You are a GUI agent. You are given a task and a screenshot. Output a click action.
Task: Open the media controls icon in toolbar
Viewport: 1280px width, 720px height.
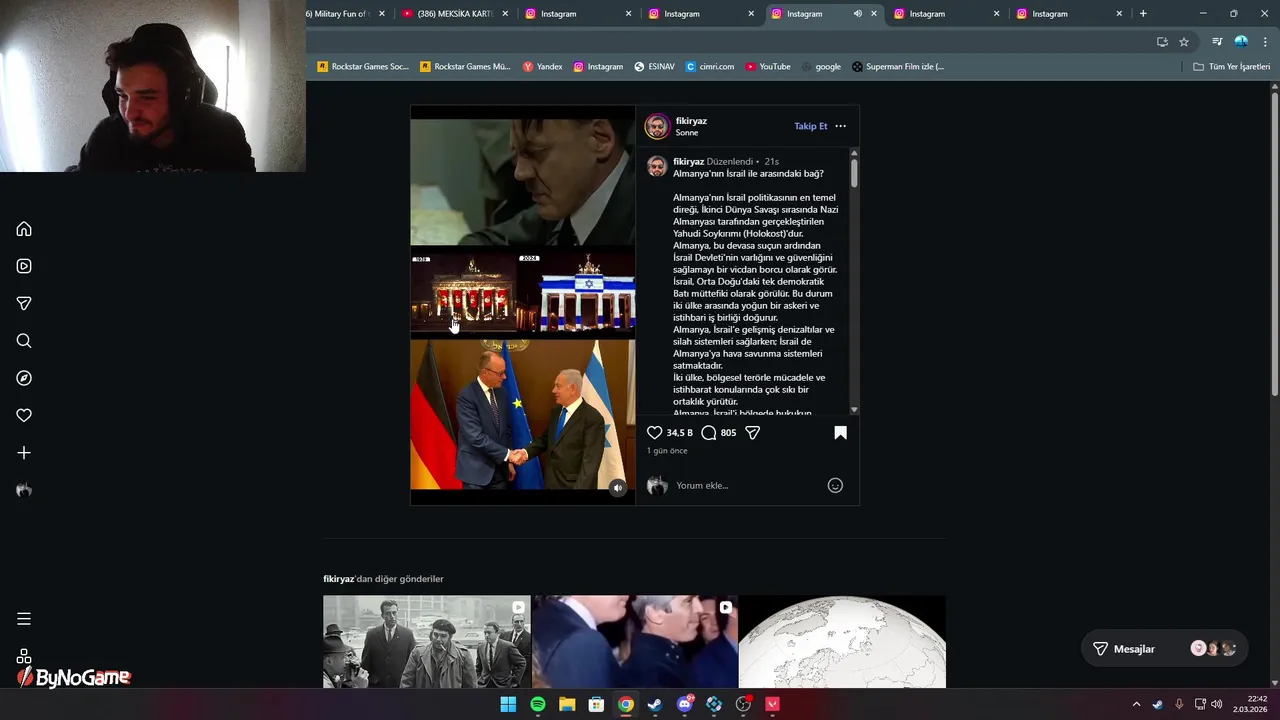coord(1217,42)
